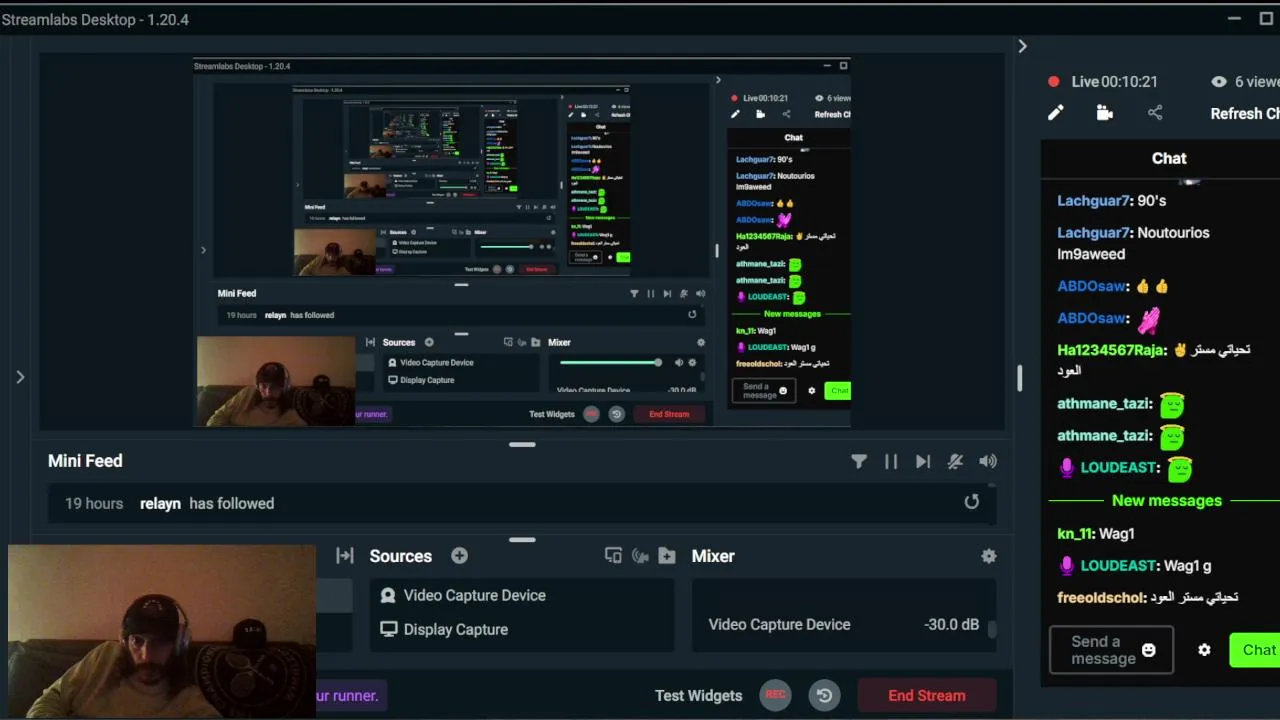The height and width of the screenshot is (720, 1280).
Task: Click the webcam icon beside Video Capture Device
Action: point(388,595)
